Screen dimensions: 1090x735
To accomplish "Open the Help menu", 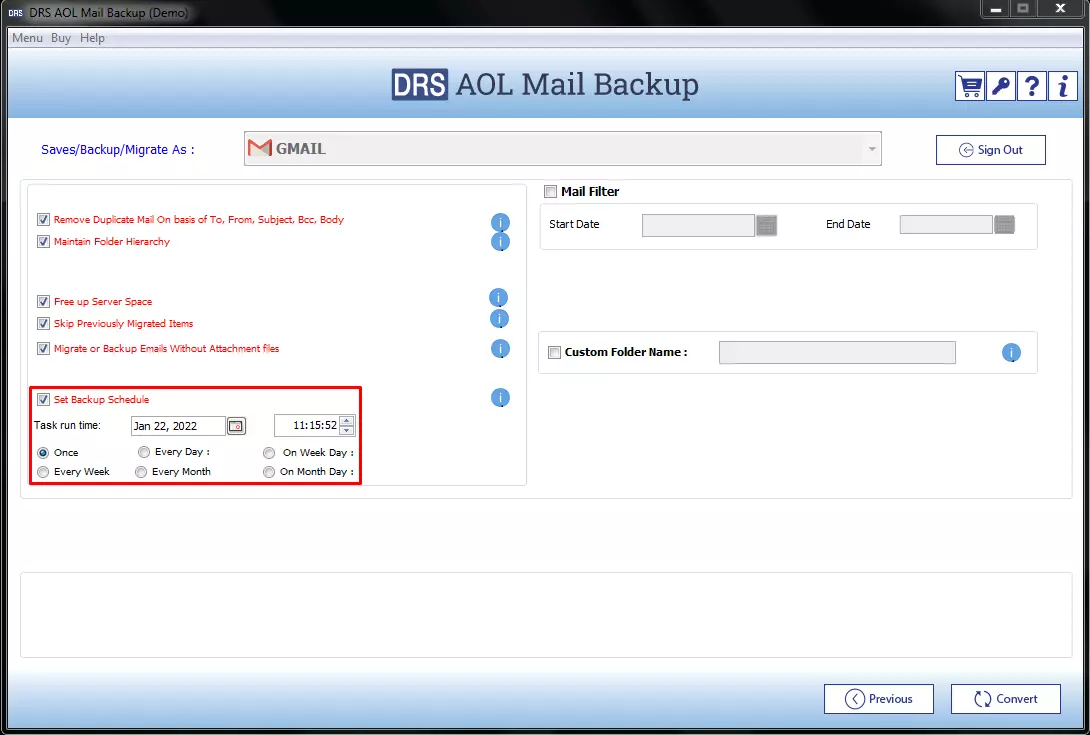I will point(92,38).
